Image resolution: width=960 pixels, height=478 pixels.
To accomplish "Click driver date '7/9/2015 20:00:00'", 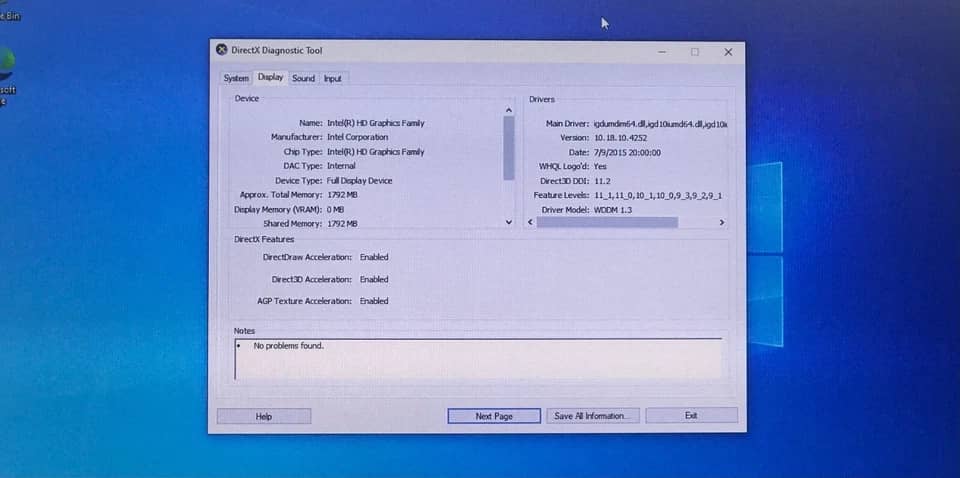I will [627, 152].
